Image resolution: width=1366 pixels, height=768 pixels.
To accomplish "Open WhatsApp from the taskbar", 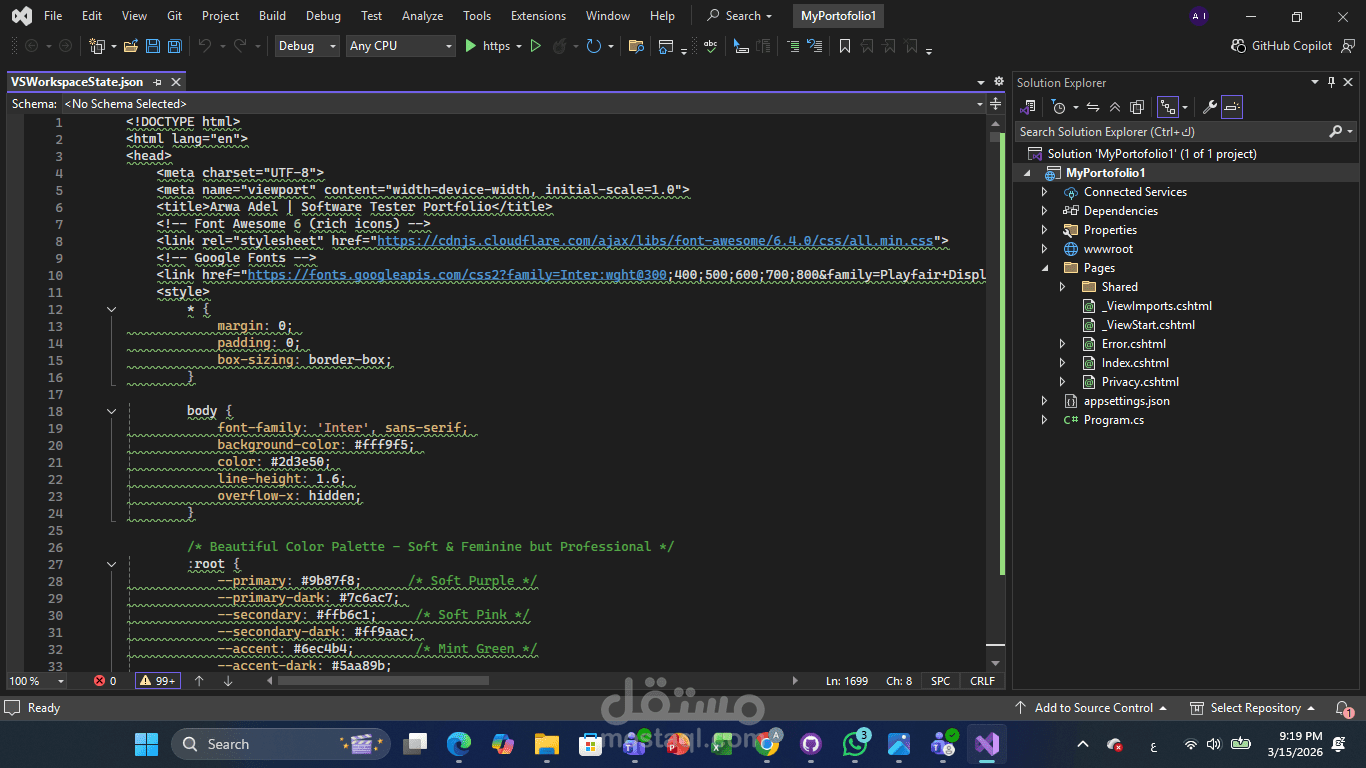I will point(855,744).
